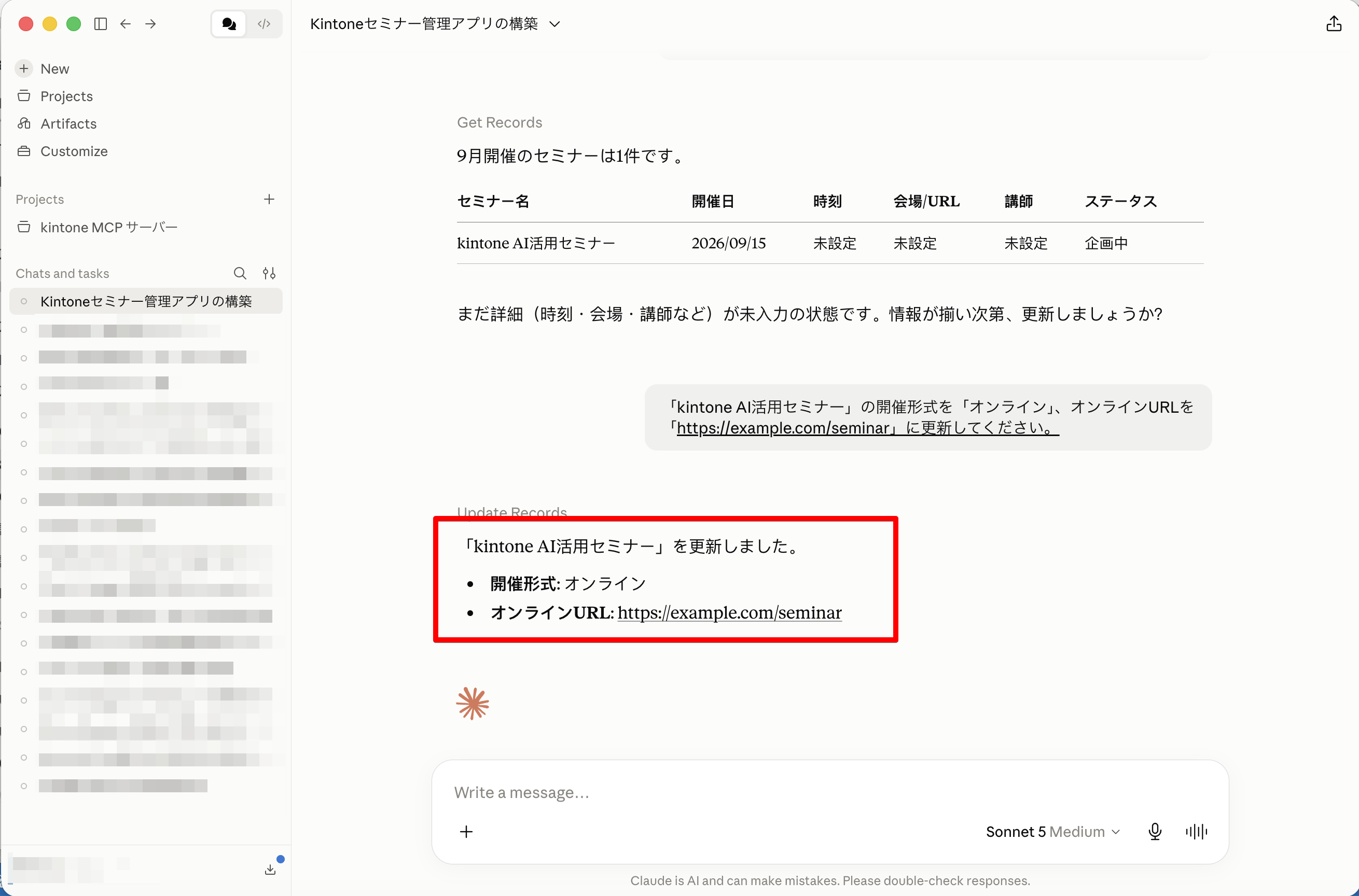Open the attachment plus button in composer
The width and height of the screenshot is (1359, 896).
[466, 831]
